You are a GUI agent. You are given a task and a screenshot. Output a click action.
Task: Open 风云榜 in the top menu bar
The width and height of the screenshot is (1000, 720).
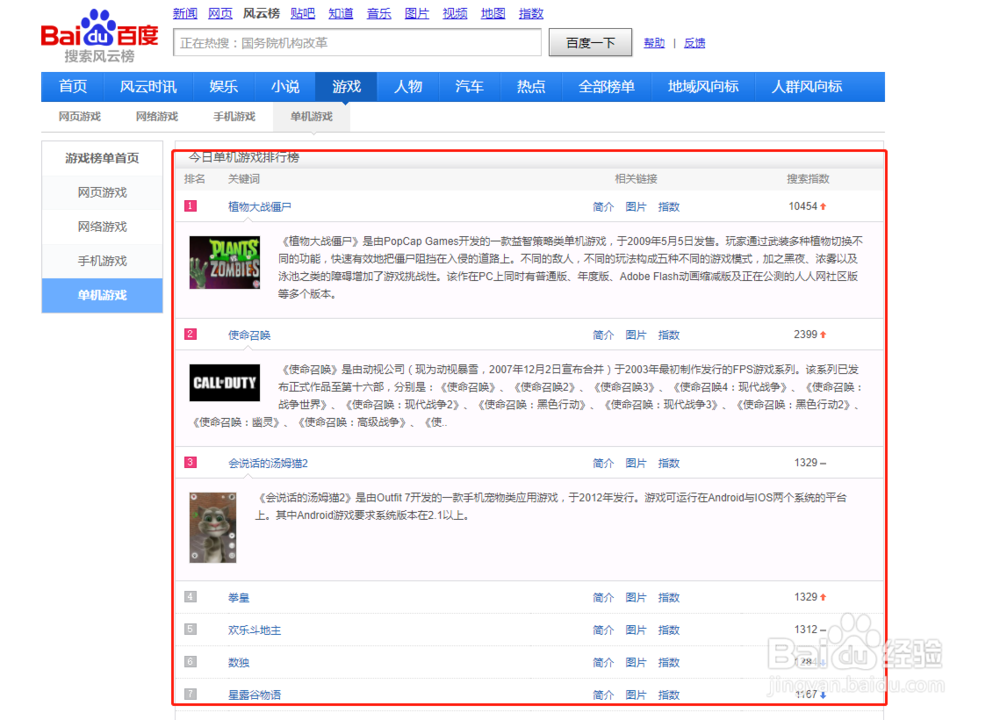click(x=260, y=13)
